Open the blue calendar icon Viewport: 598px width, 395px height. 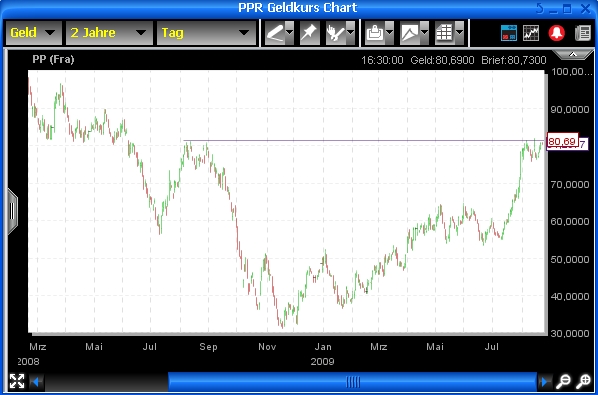(509, 33)
